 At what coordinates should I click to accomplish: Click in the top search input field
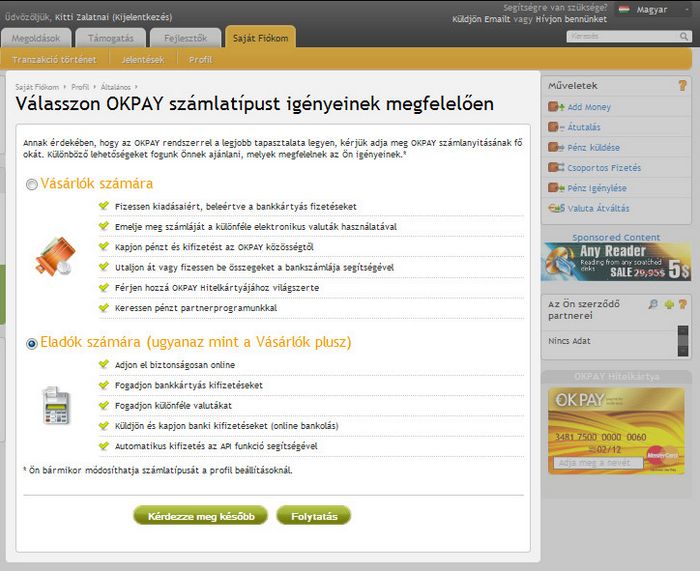point(623,37)
